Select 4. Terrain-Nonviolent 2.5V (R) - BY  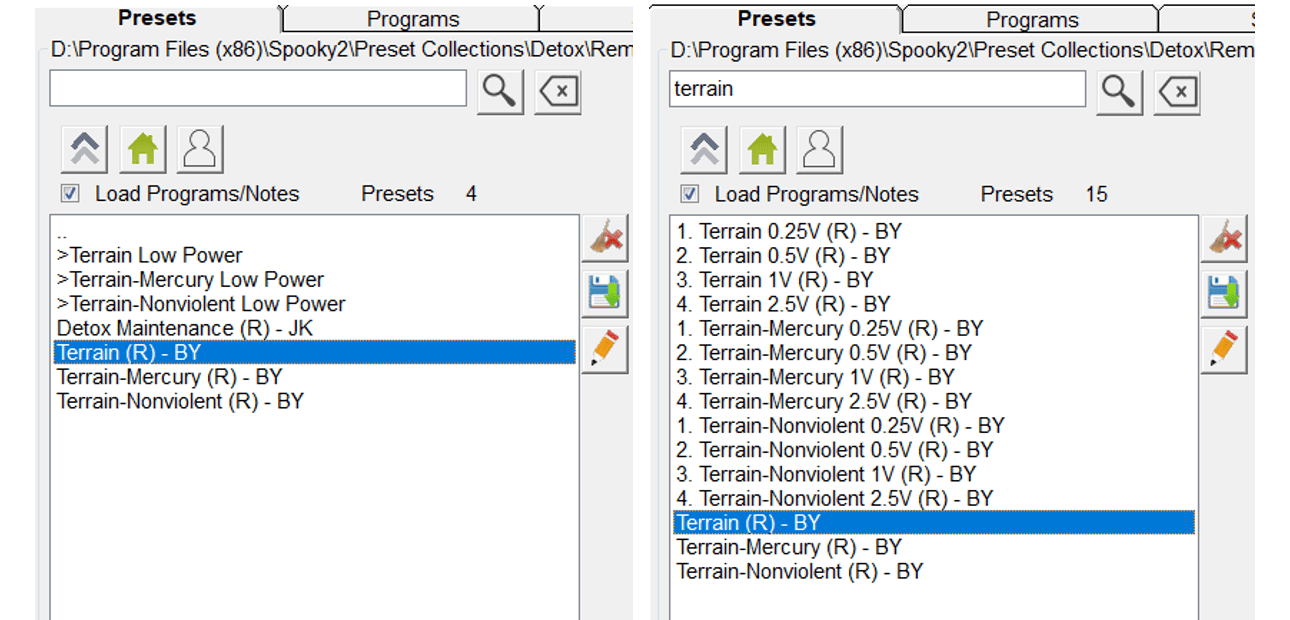pos(835,498)
